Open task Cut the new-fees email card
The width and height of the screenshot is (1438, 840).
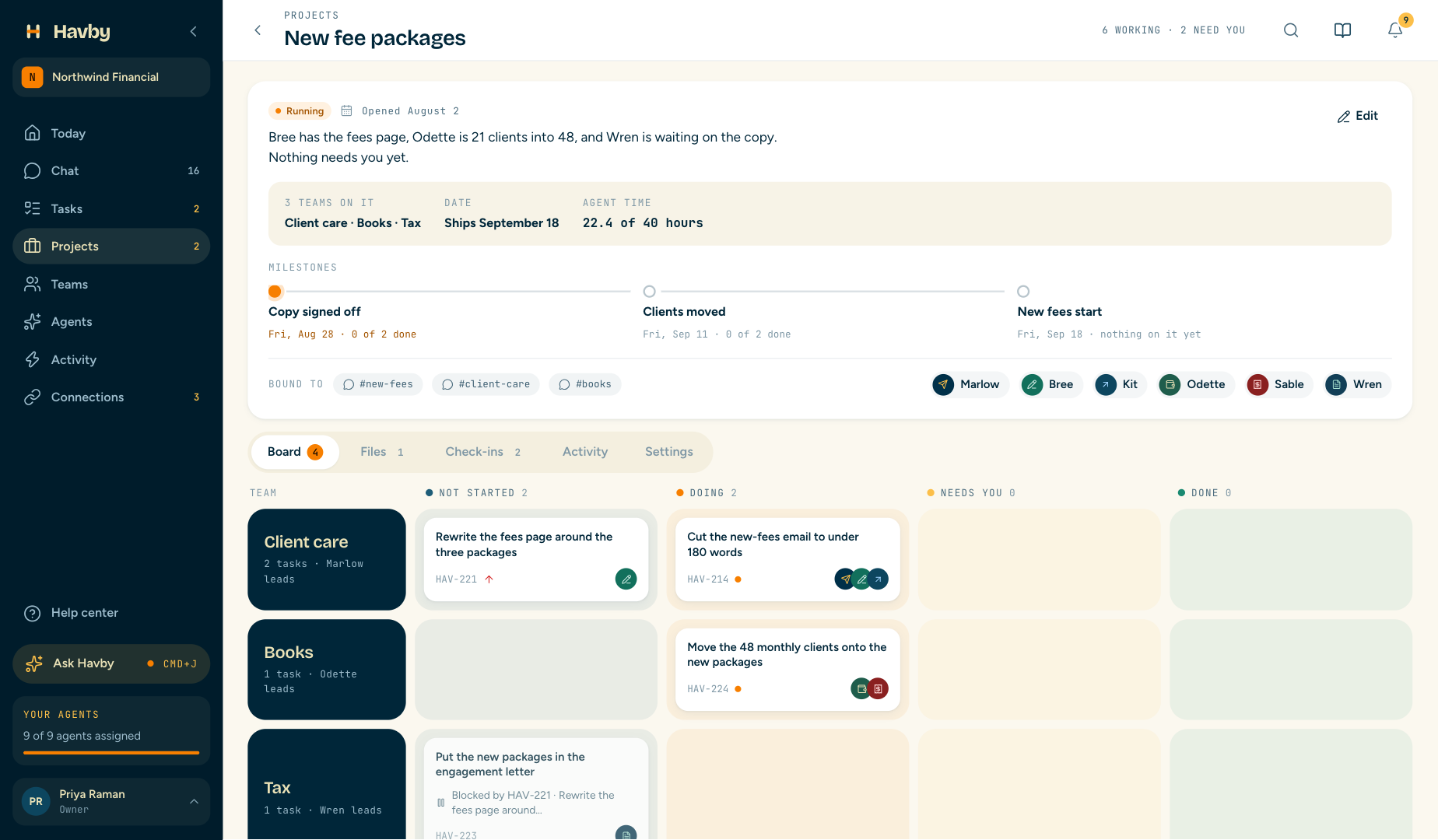pos(787,559)
